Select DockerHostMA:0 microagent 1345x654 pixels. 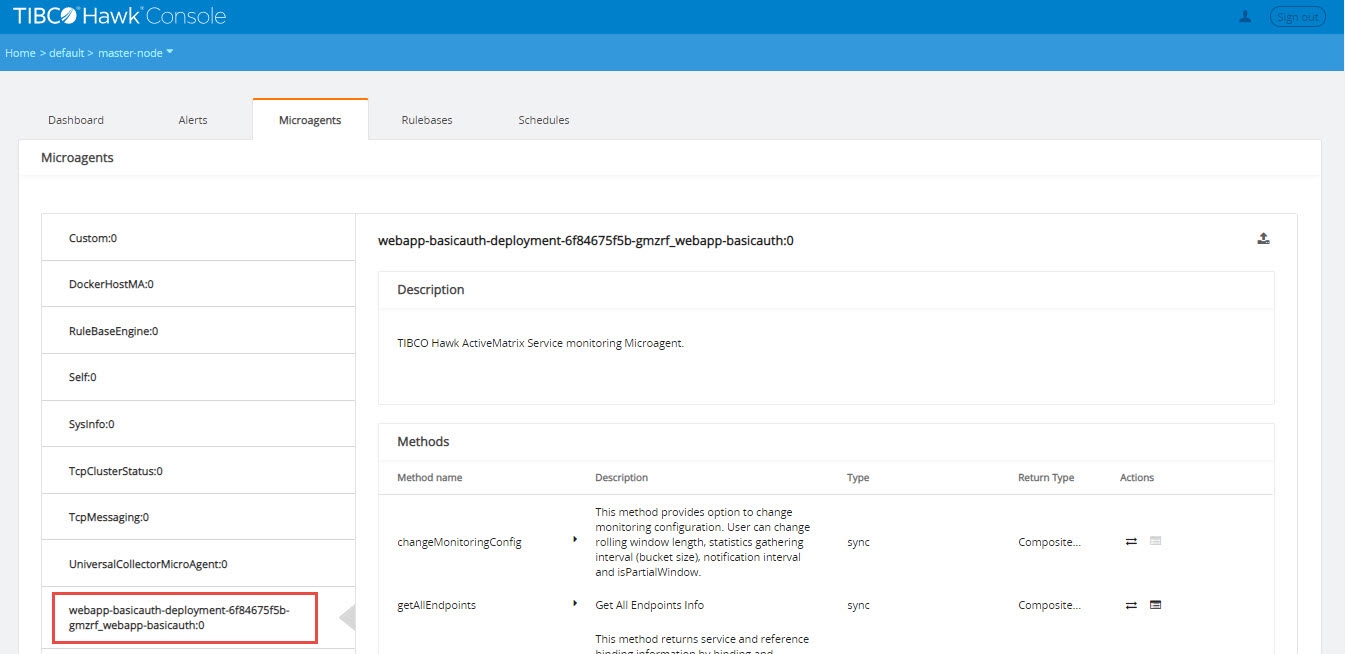[x=198, y=284]
